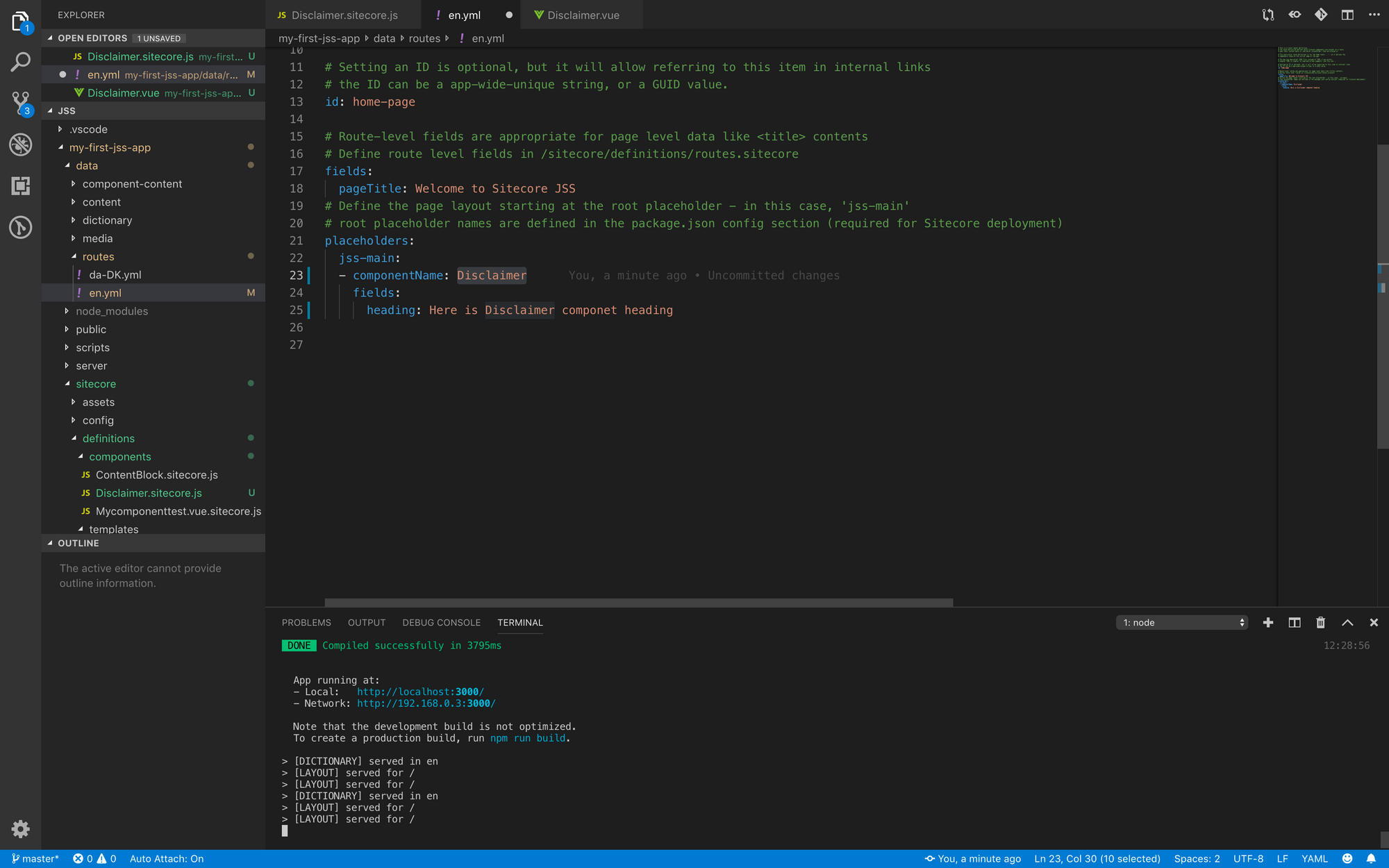
Task: Open the Manage settings gear
Action: pyautogui.click(x=20, y=828)
